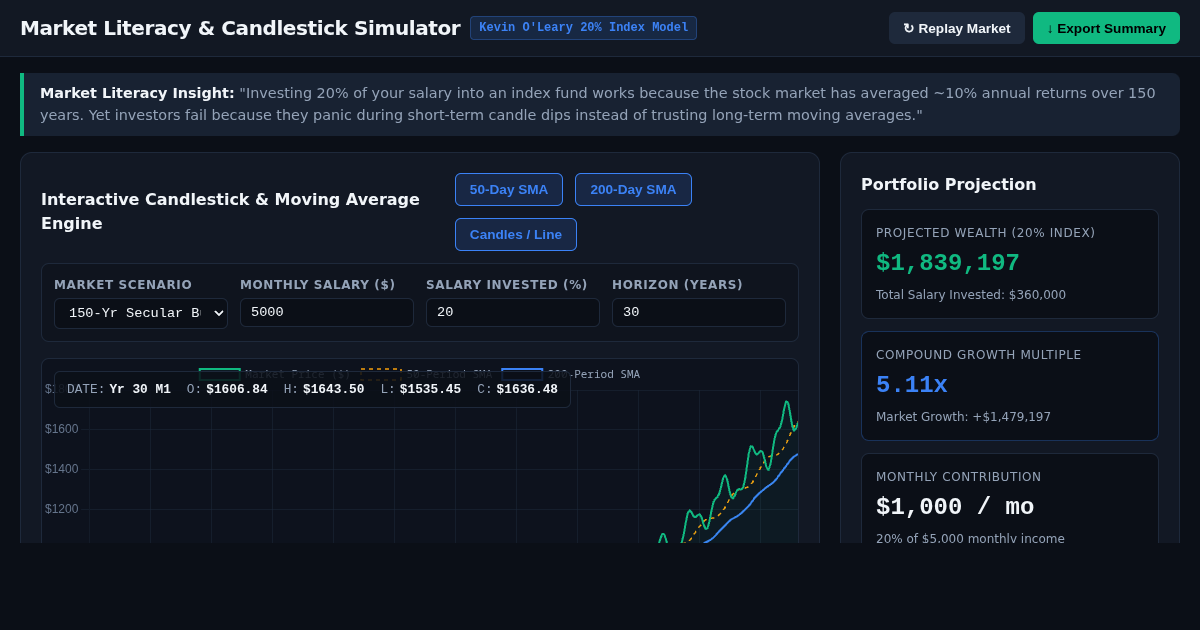This screenshot has width=1200, height=630.
Task: Click the Kevin O'Leary 20% Index Model badge
Action: pyautogui.click(x=584, y=28)
